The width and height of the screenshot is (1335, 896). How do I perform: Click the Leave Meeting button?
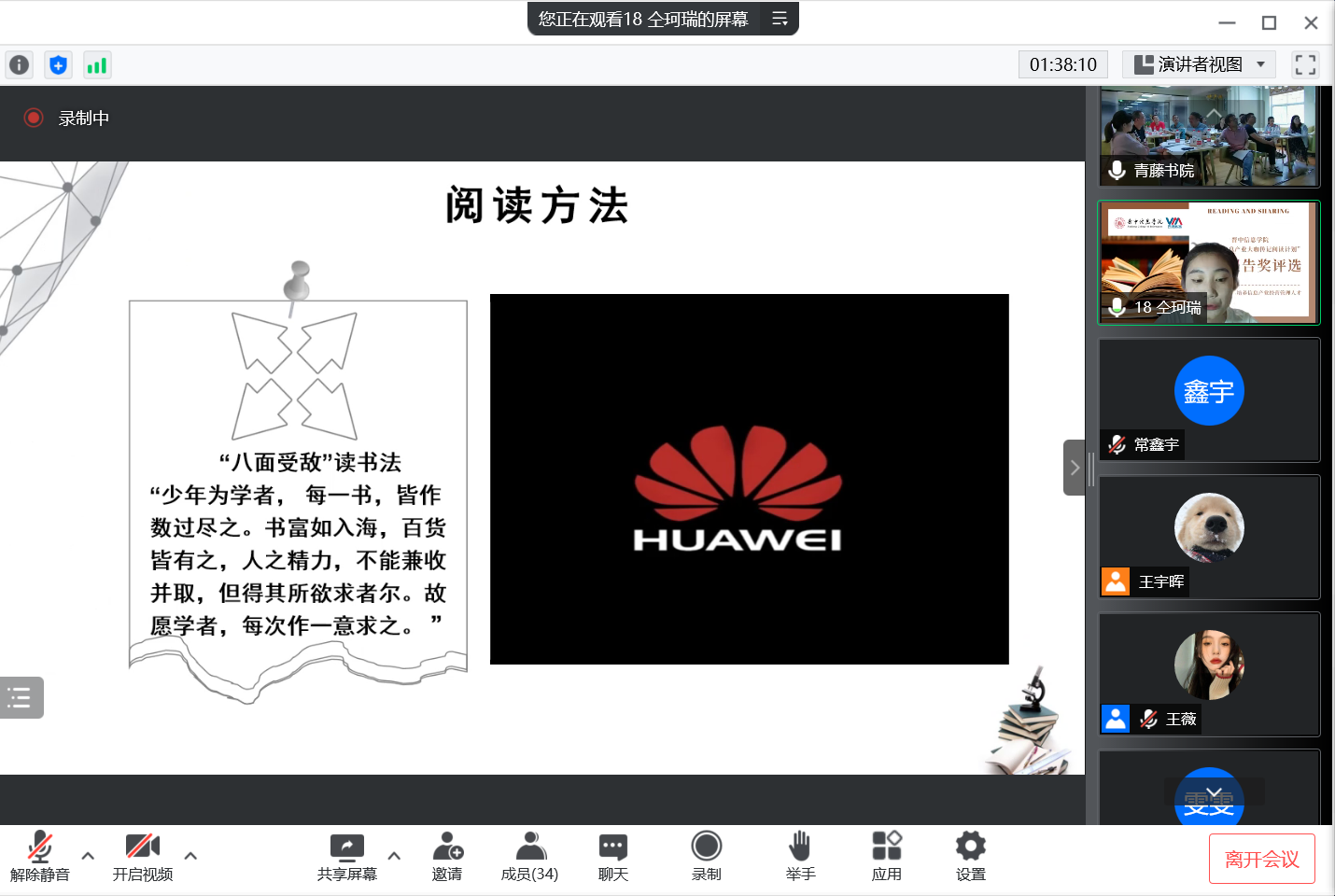coord(1261,859)
